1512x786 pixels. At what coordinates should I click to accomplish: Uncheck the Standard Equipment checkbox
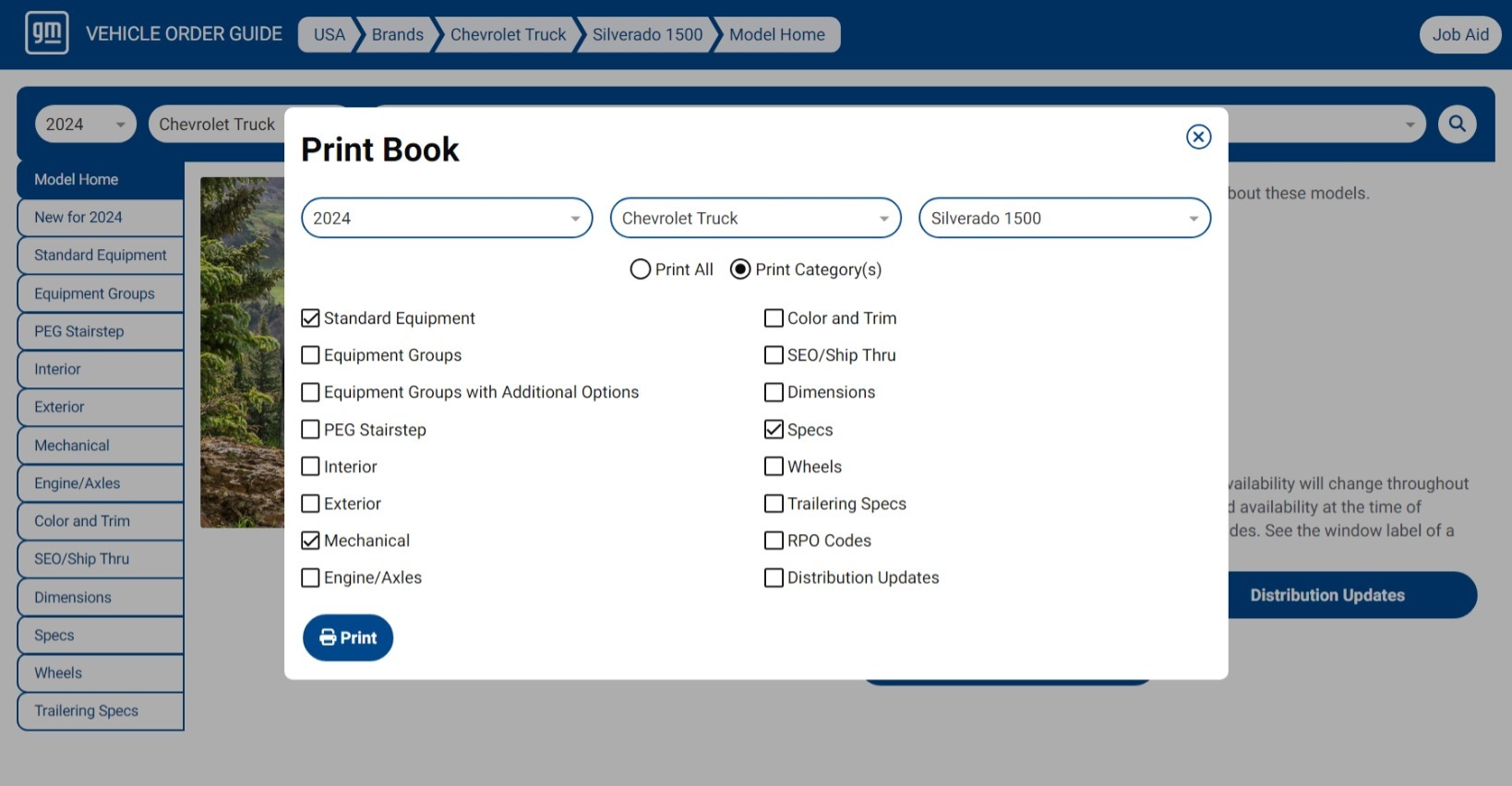pos(311,318)
